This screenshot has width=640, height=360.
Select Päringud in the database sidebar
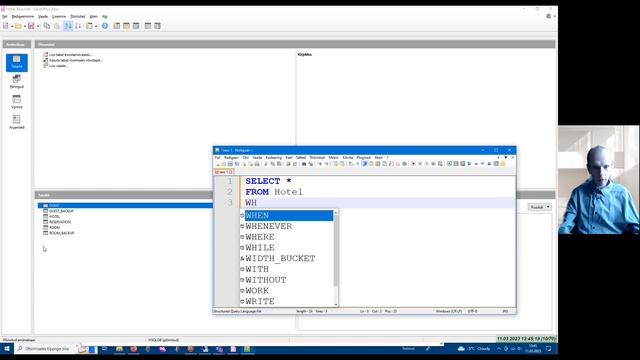click(x=17, y=82)
